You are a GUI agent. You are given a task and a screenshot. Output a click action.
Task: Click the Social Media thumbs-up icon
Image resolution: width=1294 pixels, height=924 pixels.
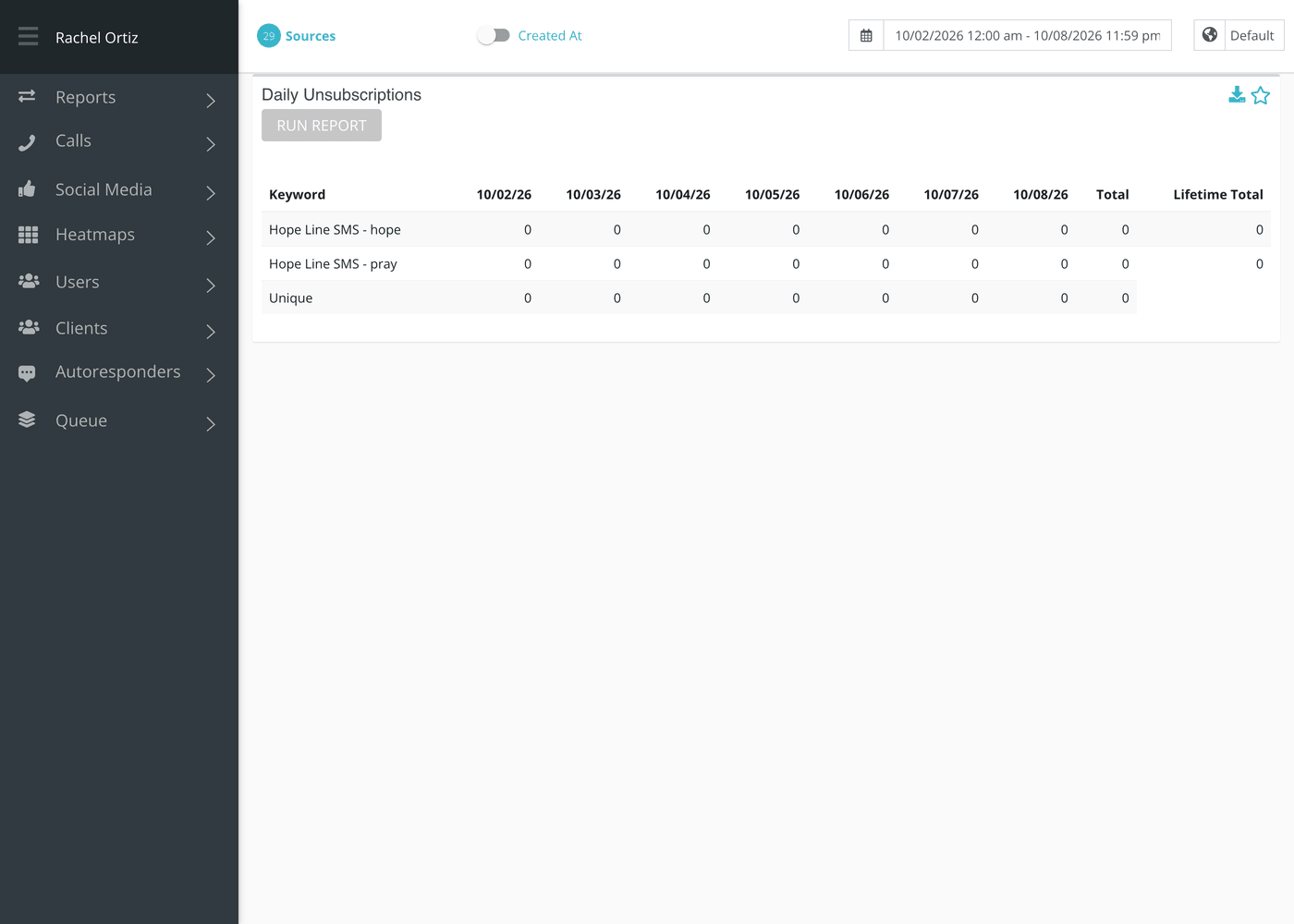click(27, 188)
